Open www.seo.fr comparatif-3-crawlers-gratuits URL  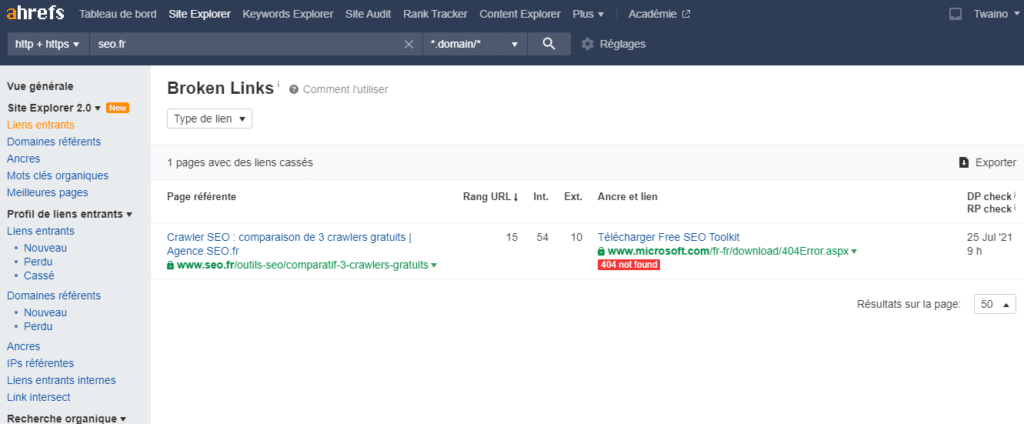(302, 265)
